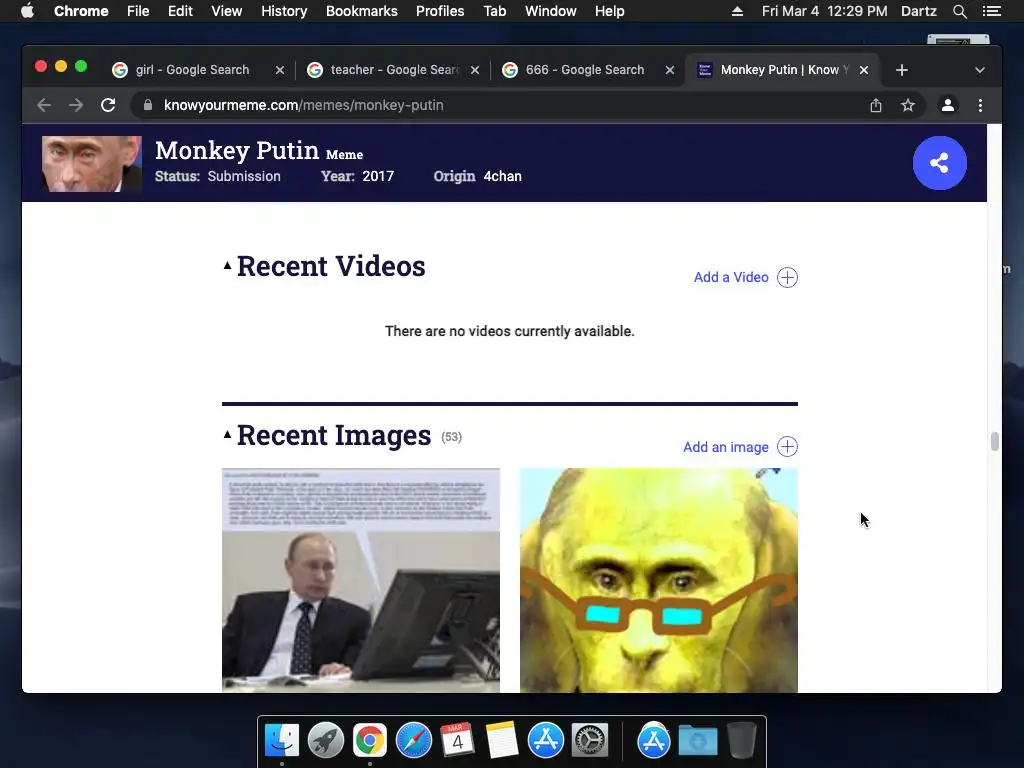
Task: Open the App Store next to Notes in the dock
Action: coord(545,741)
